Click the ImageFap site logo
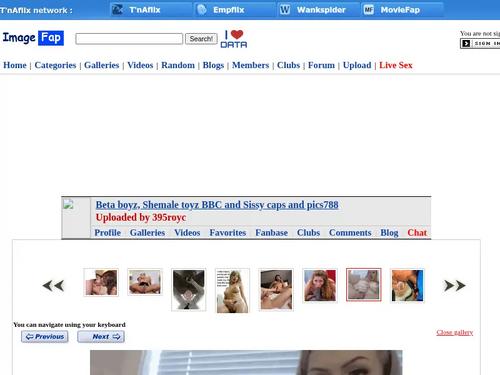Screen dimensions: 500x375 click(x=33, y=38)
